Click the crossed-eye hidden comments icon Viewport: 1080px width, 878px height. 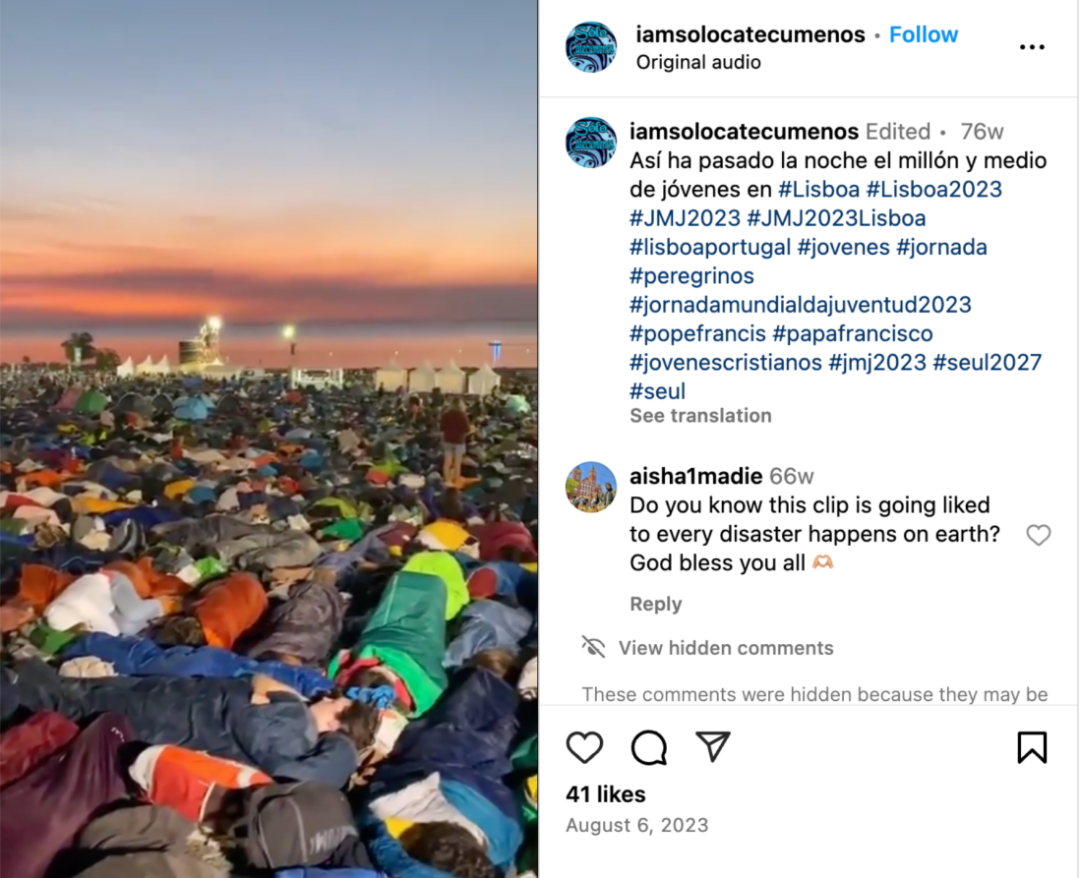tap(593, 647)
